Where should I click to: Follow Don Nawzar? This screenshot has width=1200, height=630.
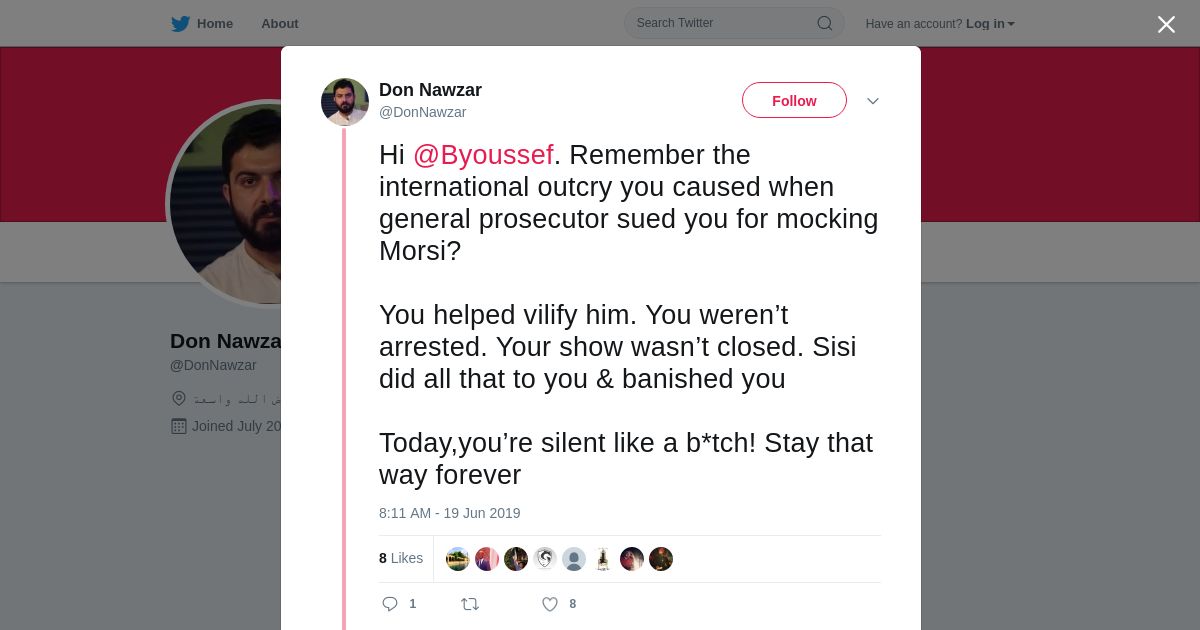tap(794, 100)
